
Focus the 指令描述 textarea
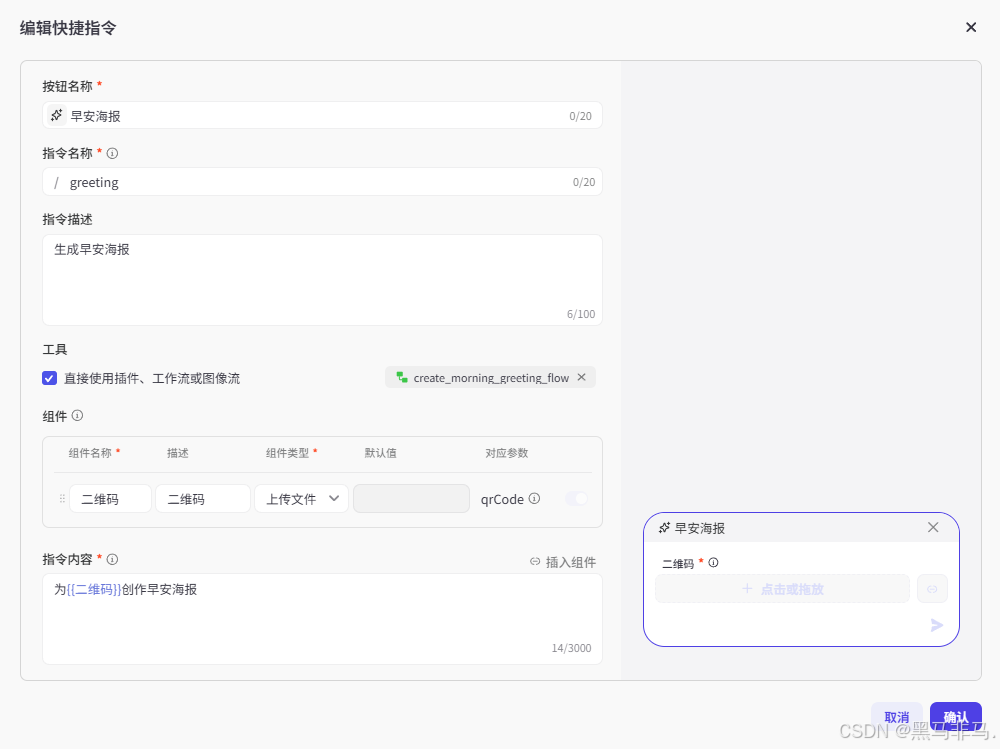pos(322,279)
